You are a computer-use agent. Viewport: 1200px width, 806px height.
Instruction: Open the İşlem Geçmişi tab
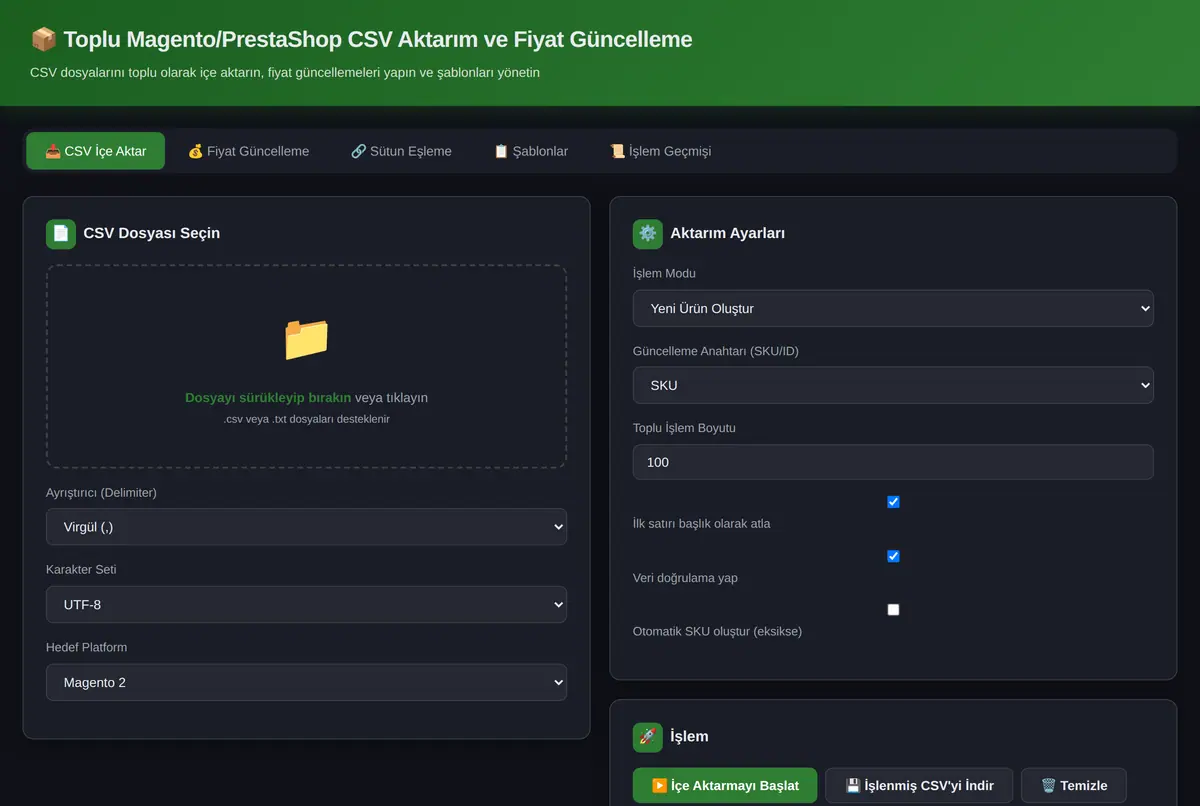point(661,151)
